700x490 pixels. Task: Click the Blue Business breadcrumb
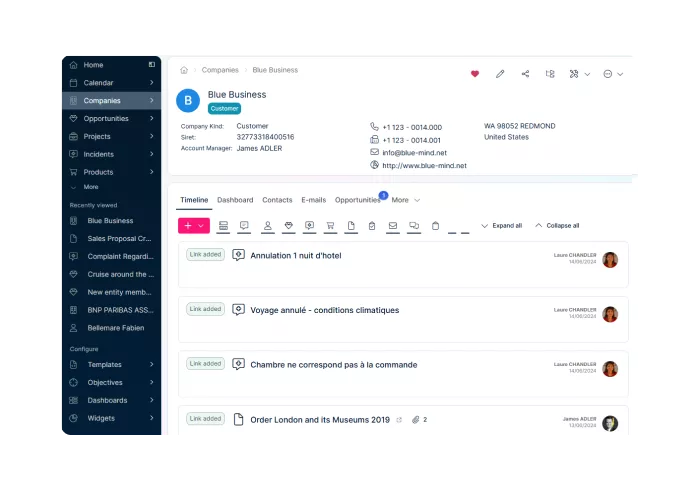coord(275,70)
